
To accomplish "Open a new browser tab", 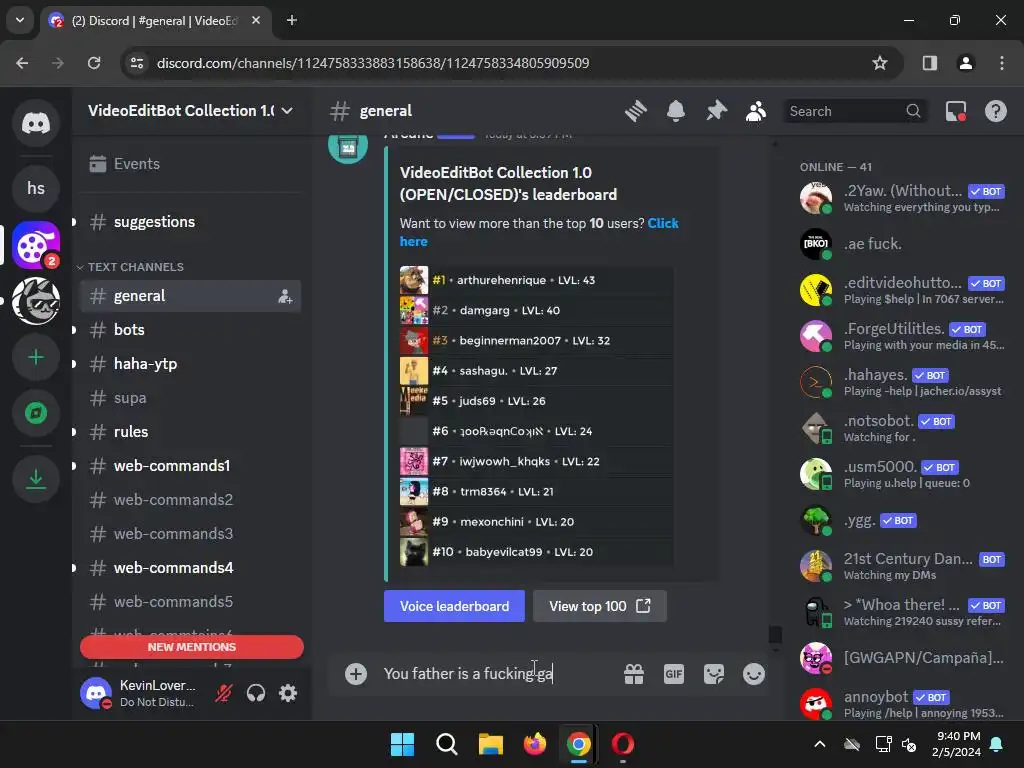I will pos(292,20).
